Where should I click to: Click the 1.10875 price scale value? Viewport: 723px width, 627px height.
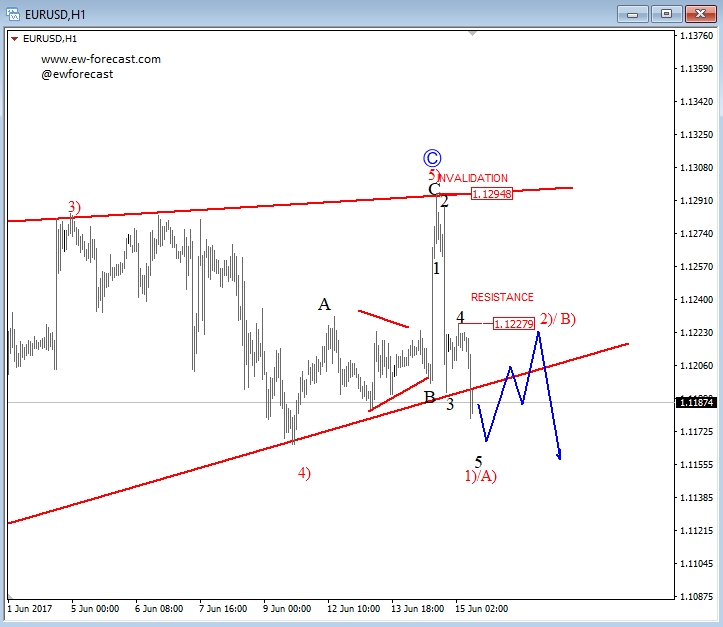point(697,597)
